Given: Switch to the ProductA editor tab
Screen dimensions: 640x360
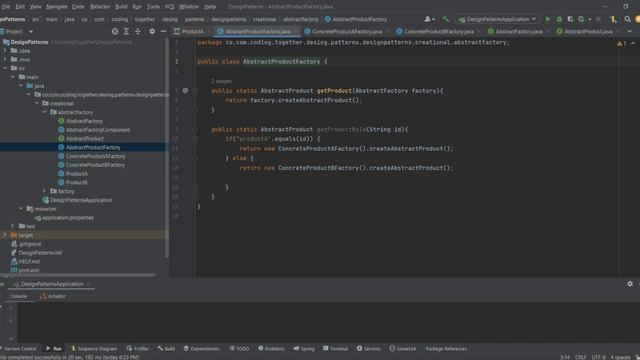Looking at the screenshot, I should pyautogui.click(x=192, y=31).
